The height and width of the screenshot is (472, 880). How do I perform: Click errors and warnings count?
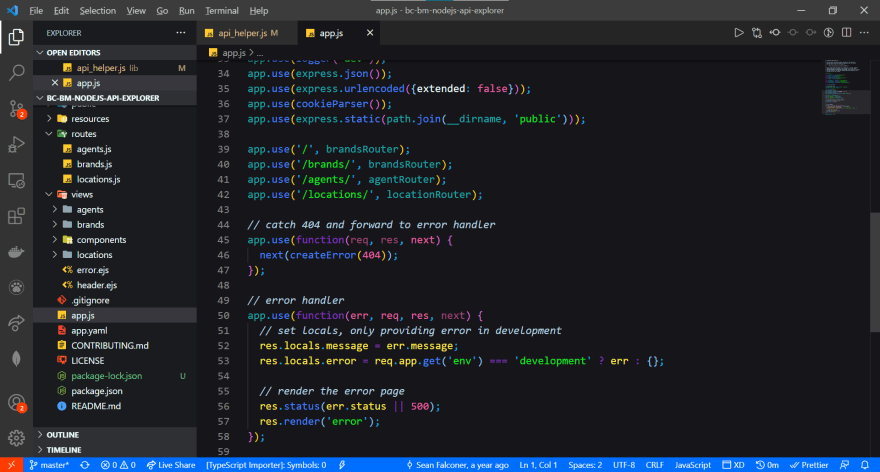click(118, 465)
